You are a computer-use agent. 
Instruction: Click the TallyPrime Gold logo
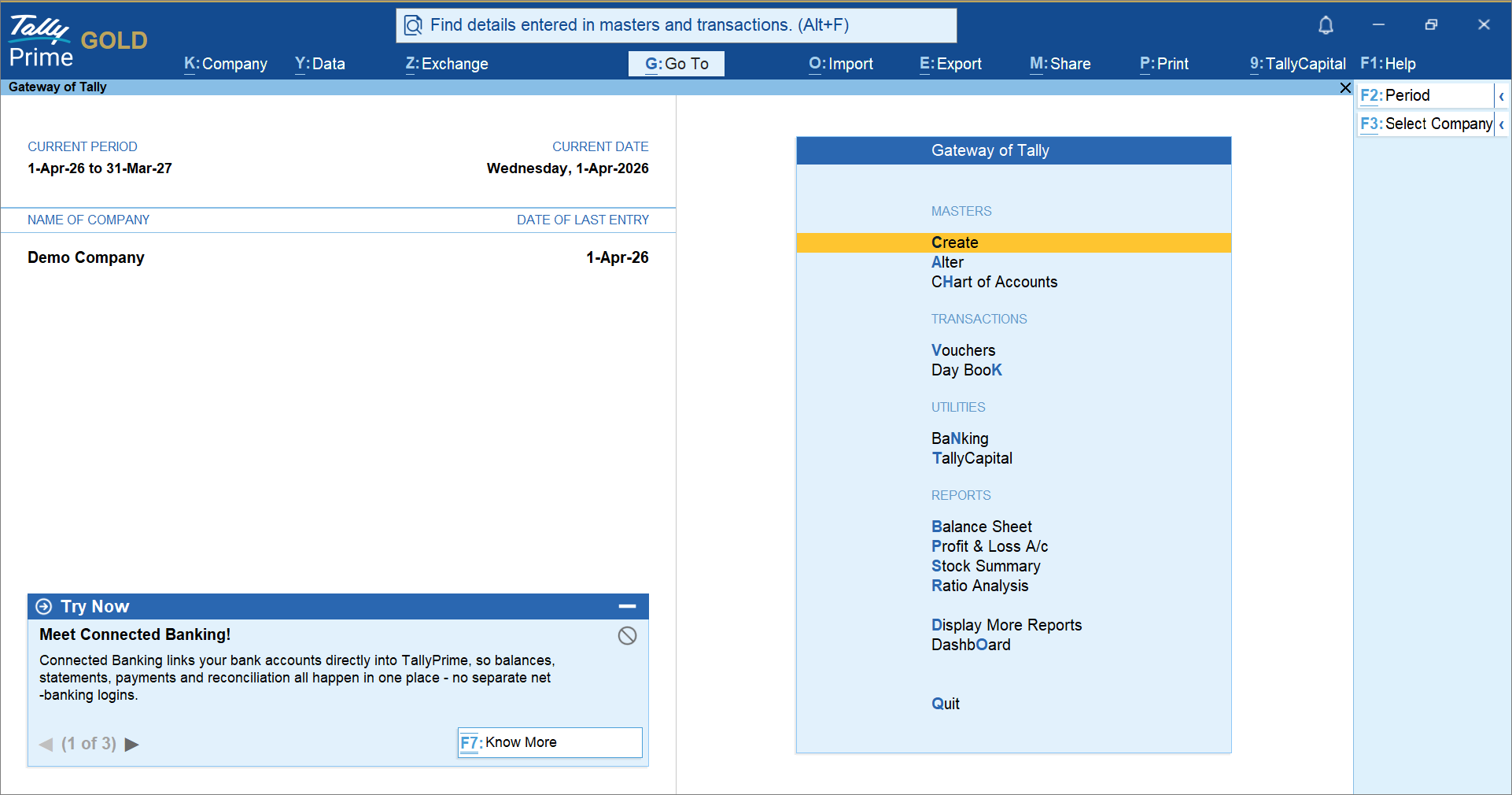77,41
